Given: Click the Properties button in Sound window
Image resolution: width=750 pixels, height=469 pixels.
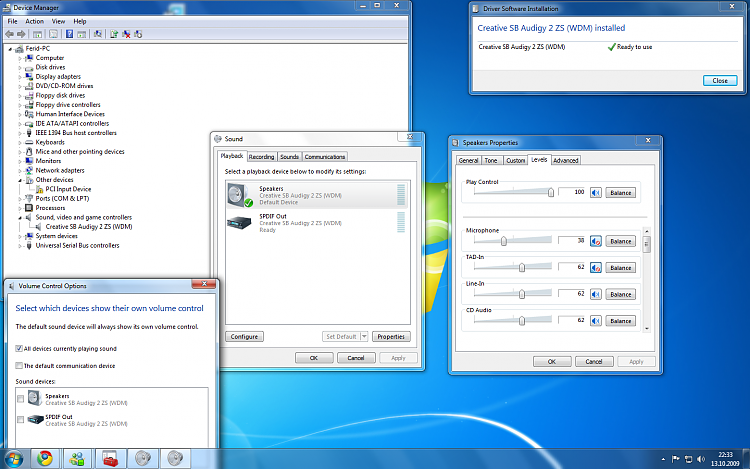Looking at the screenshot, I should [391, 337].
